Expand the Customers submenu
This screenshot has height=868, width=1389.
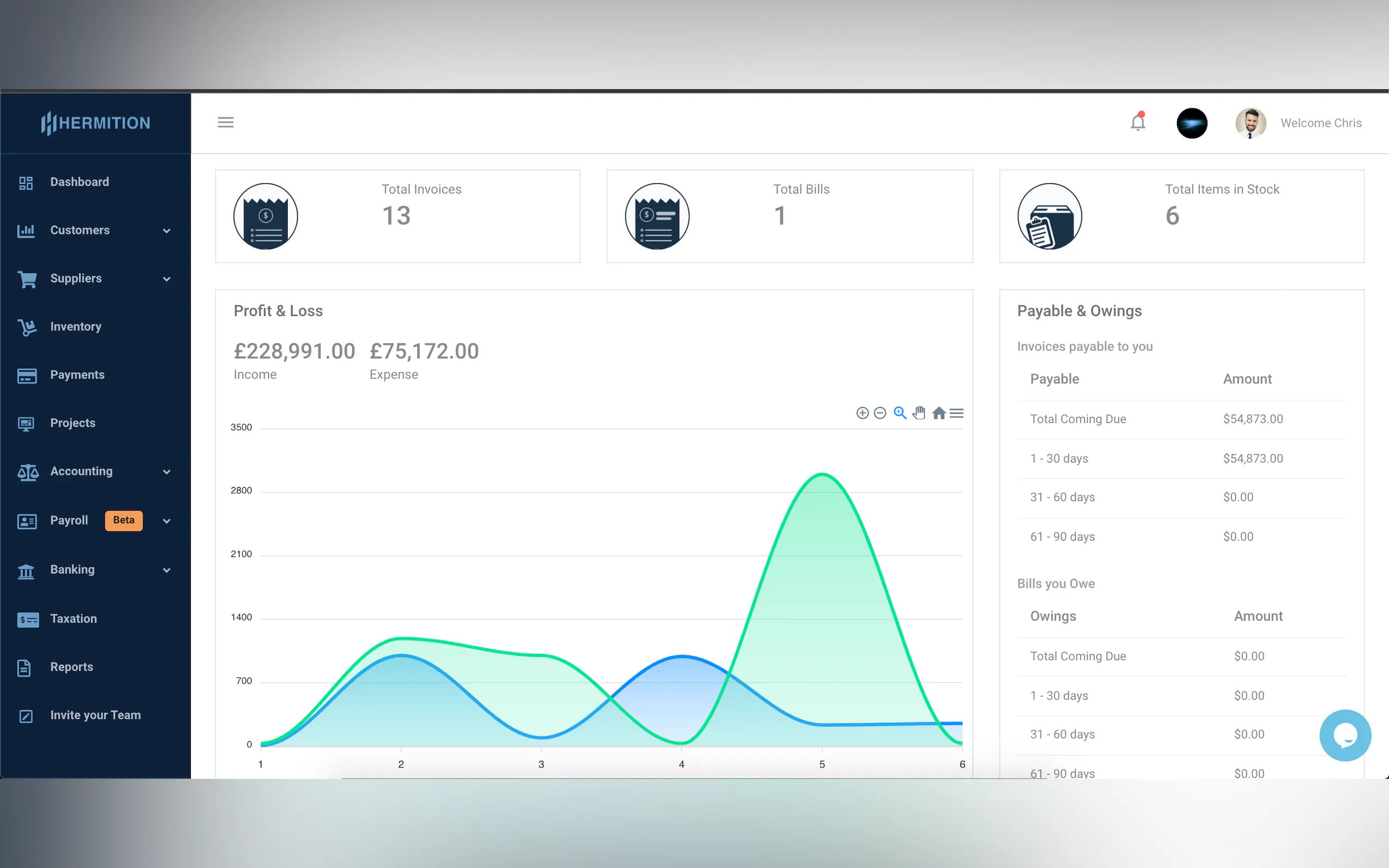(167, 231)
